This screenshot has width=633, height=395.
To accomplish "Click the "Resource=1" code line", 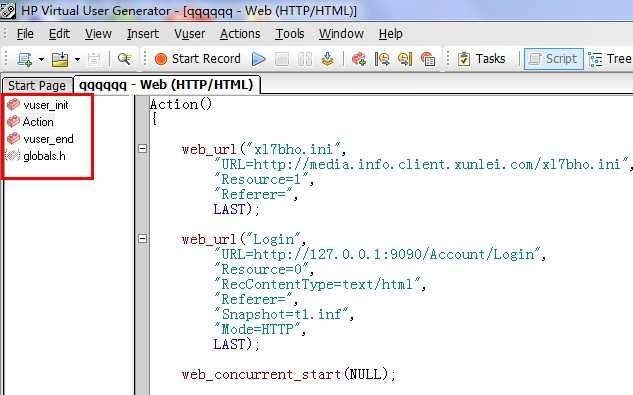I will pyautogui.click(x=264, y=179).
